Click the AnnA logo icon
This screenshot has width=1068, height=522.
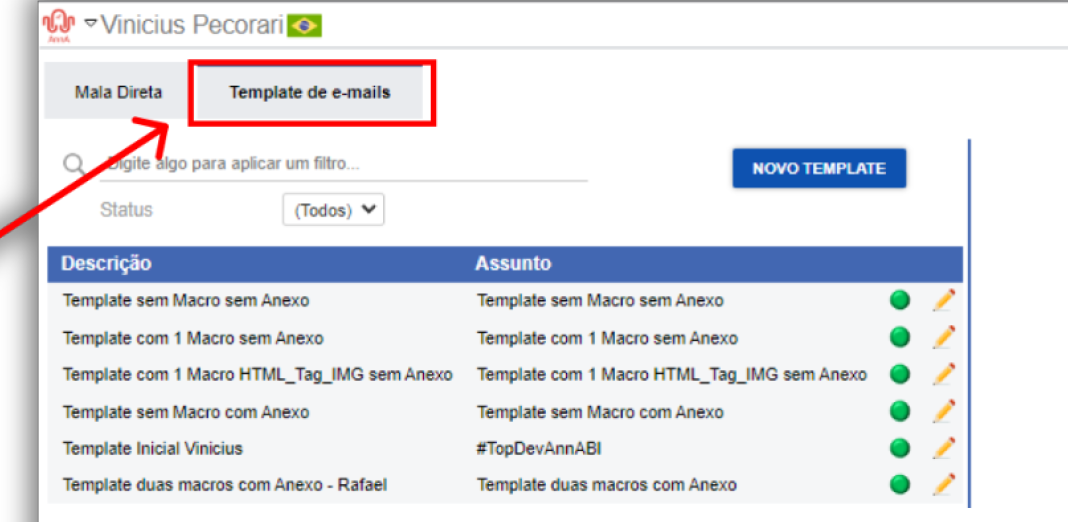pos(58,28)
